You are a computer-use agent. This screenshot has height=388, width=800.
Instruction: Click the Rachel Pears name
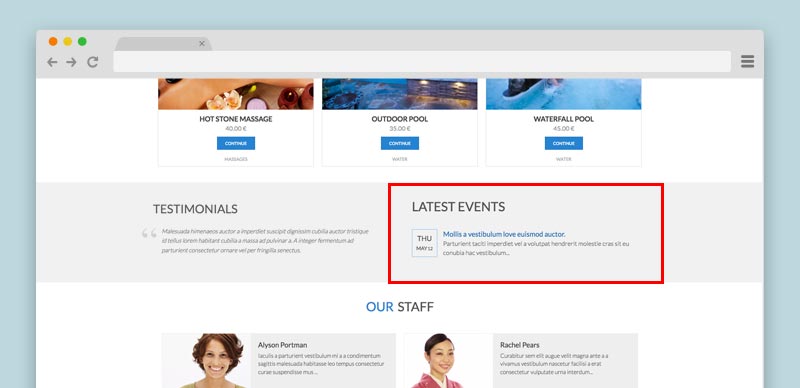[x=519, y=345]
